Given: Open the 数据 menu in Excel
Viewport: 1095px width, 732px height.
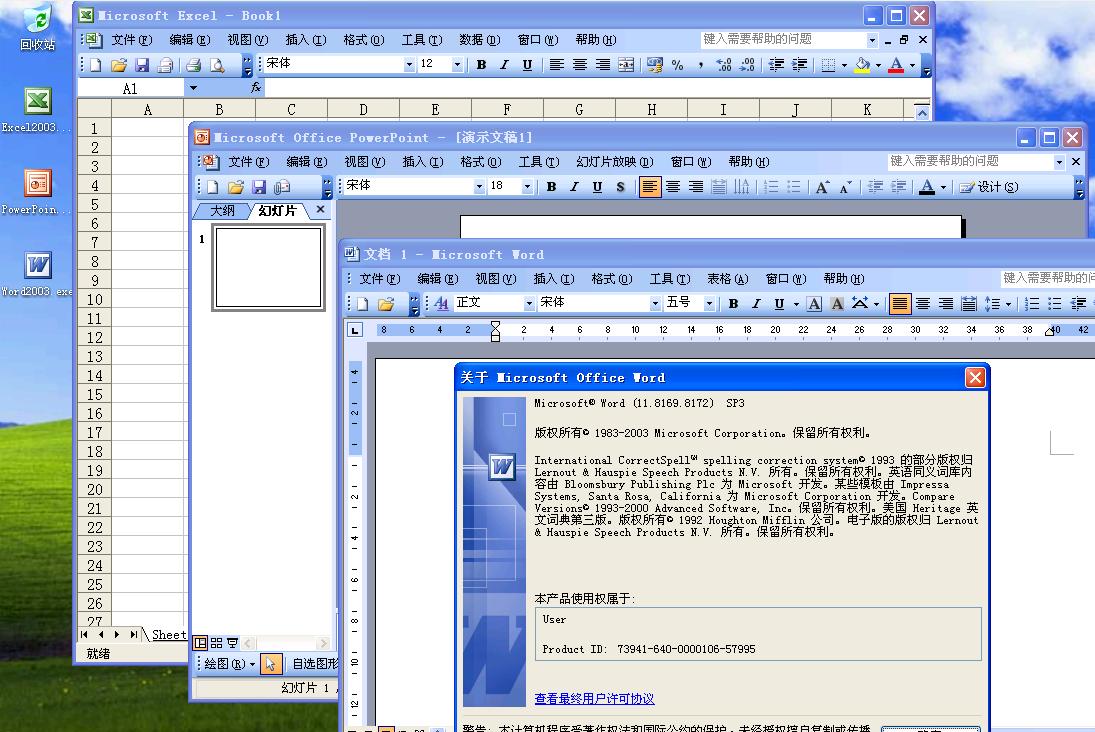Looking at the screenshot, I should coord(479,40).
